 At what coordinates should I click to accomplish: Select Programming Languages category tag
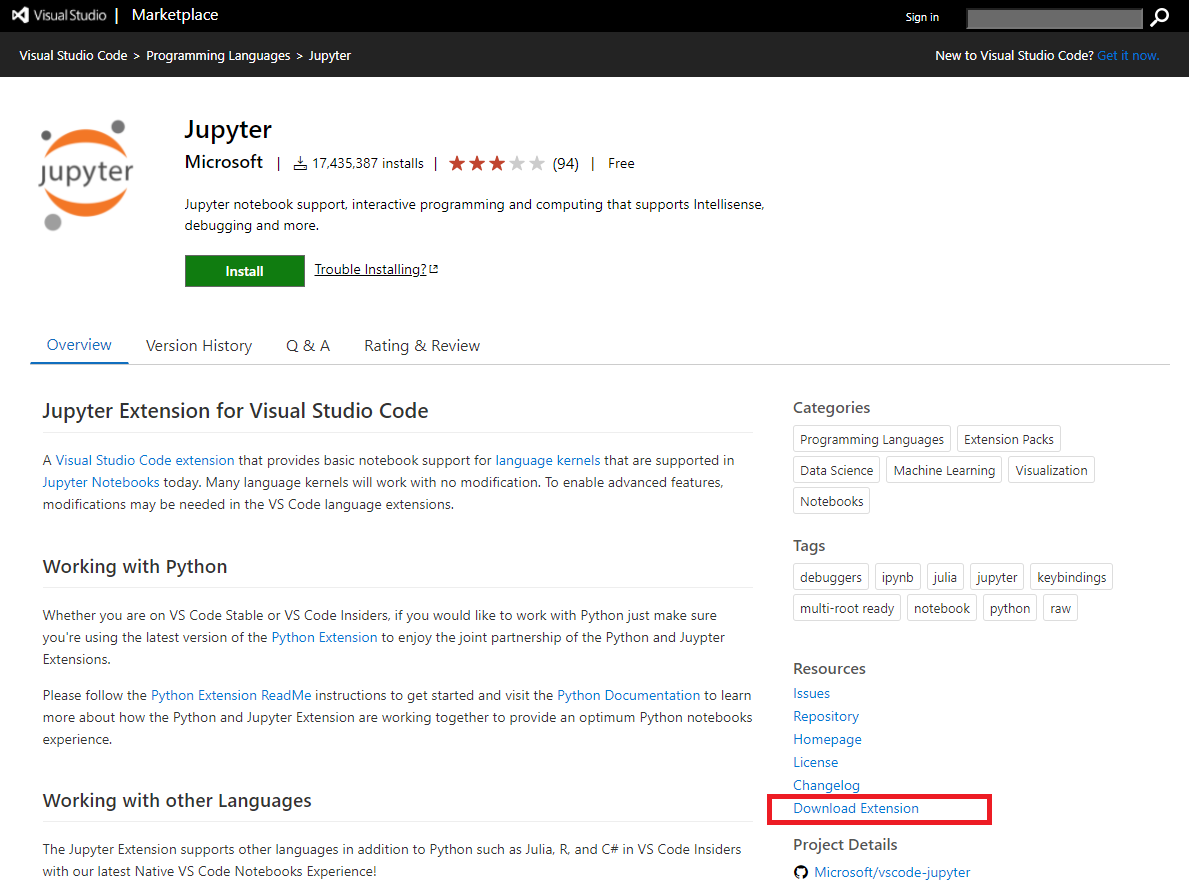pos(872,439)
